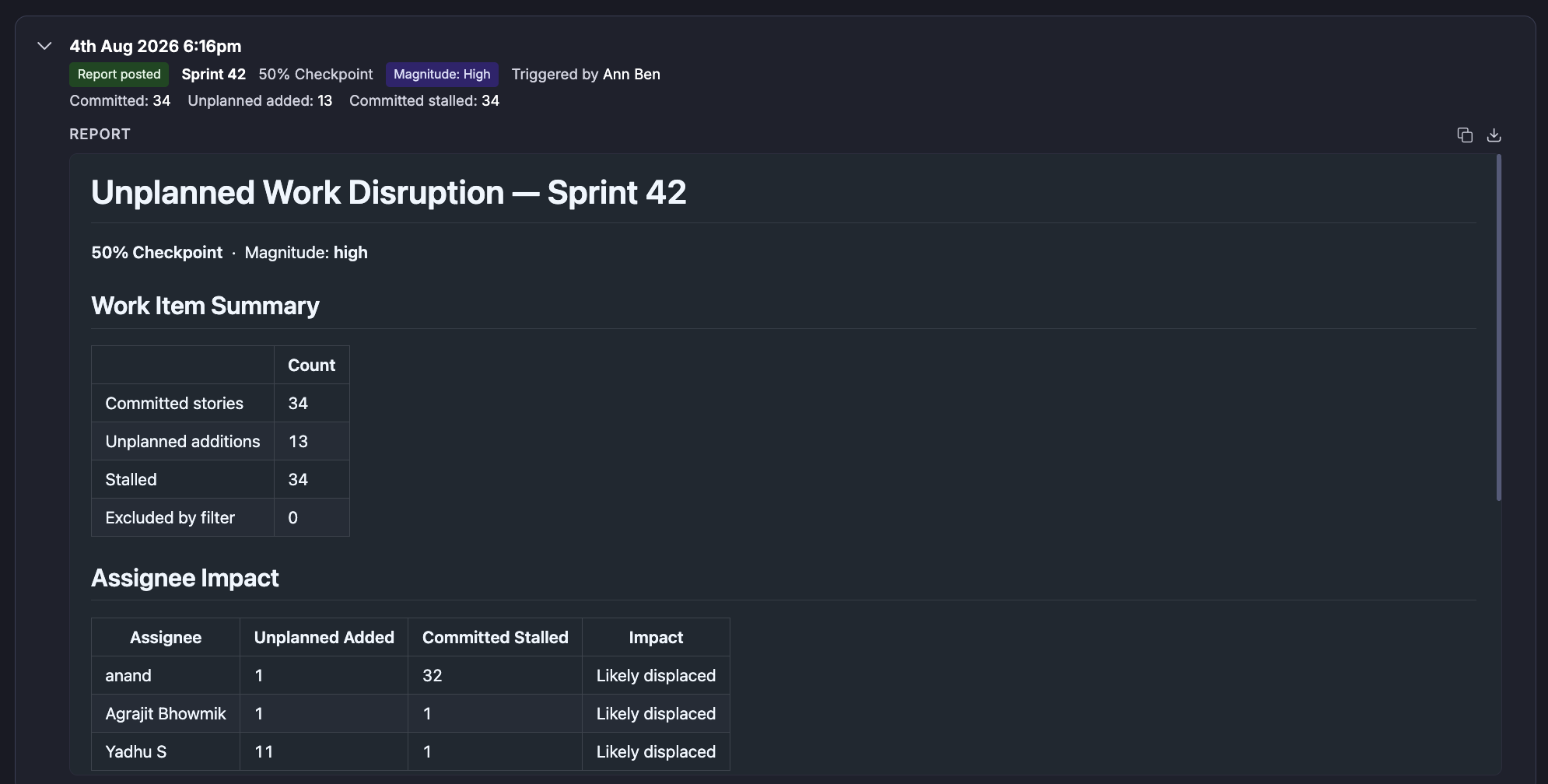Select the Yadhu S assignee row

point(411,751)
